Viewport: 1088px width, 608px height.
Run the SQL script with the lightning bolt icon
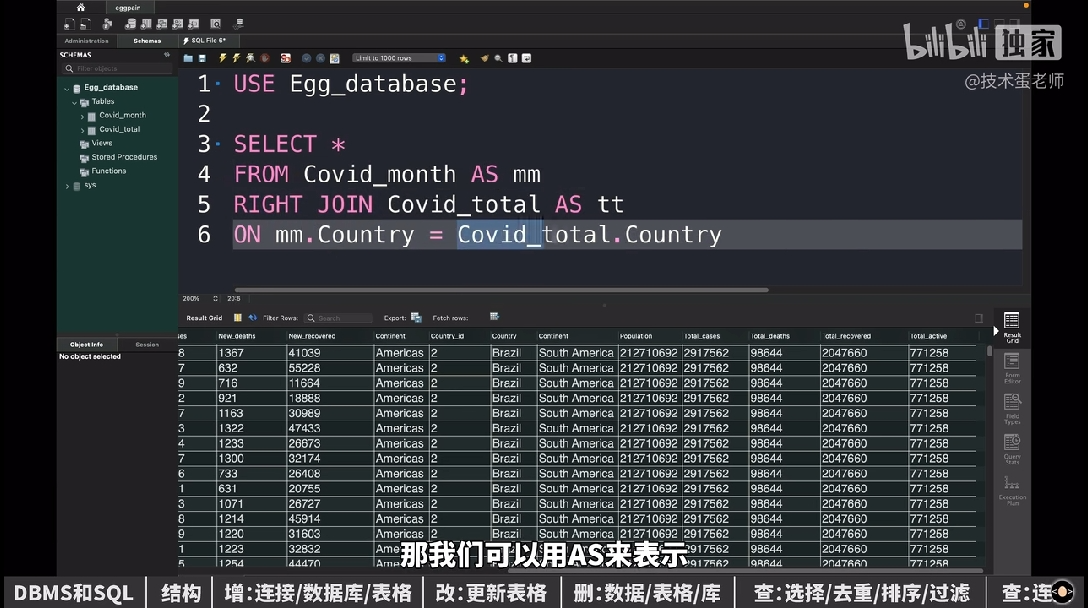pos(222,57)
